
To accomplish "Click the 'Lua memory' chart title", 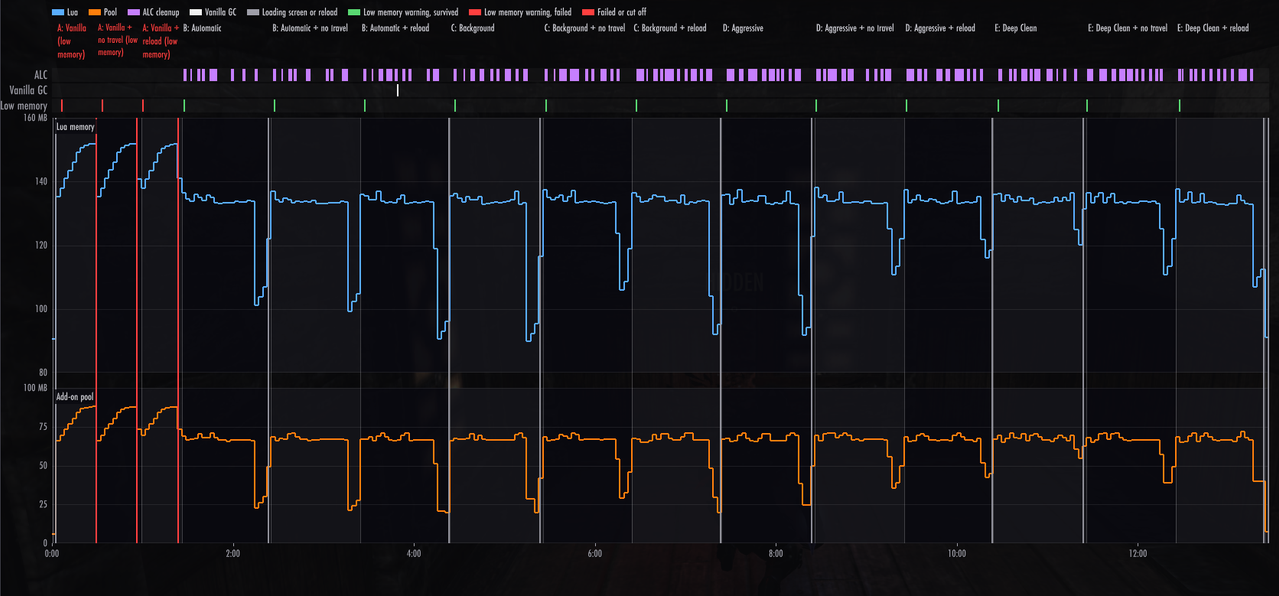I will 75,127.
